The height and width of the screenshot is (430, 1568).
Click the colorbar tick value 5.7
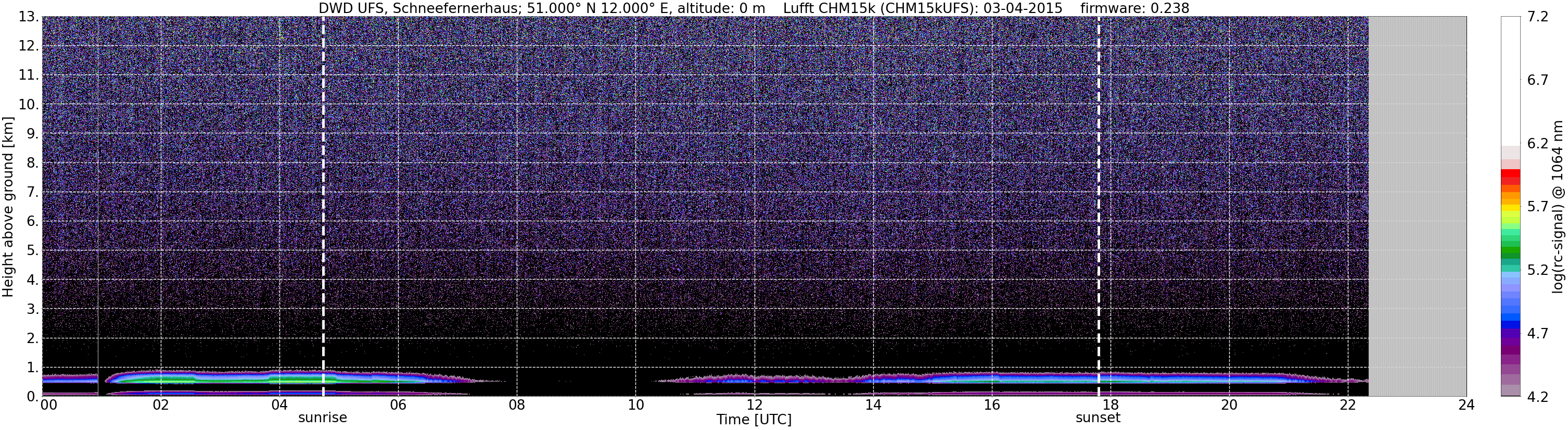(1538, 207)
